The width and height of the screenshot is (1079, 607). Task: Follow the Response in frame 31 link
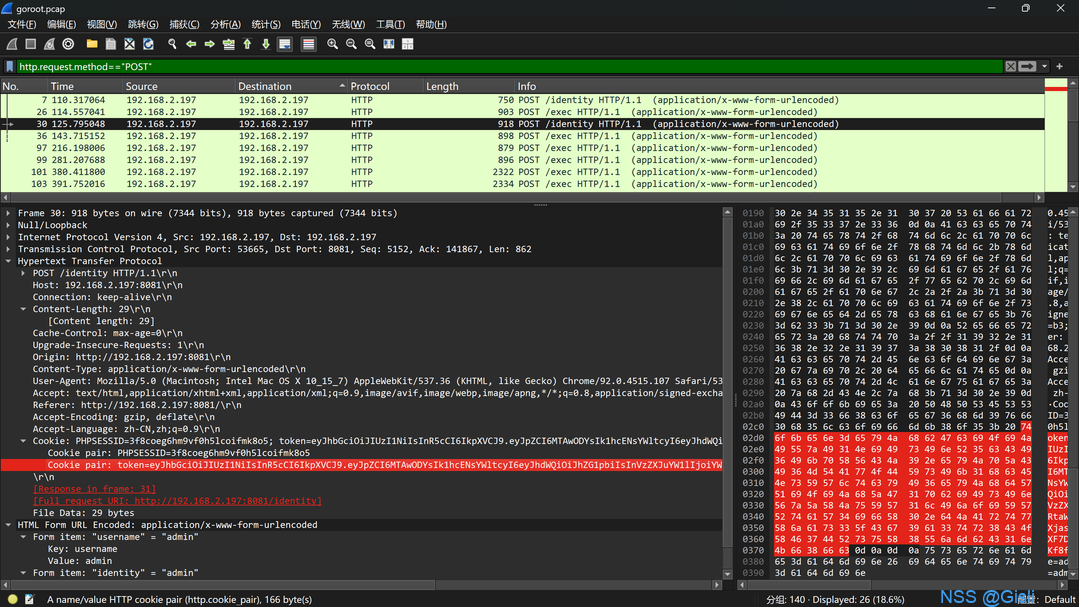click(94, 489)
